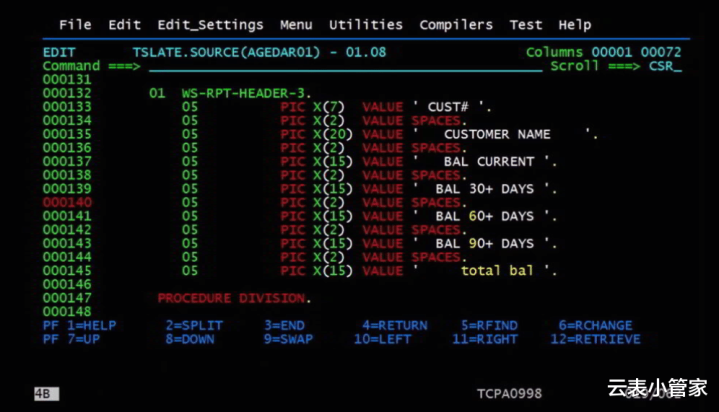Click the BAL 90+ DAYS literal
The width and height of the screenshot is (719, 412).
click(x=485, y=243)
